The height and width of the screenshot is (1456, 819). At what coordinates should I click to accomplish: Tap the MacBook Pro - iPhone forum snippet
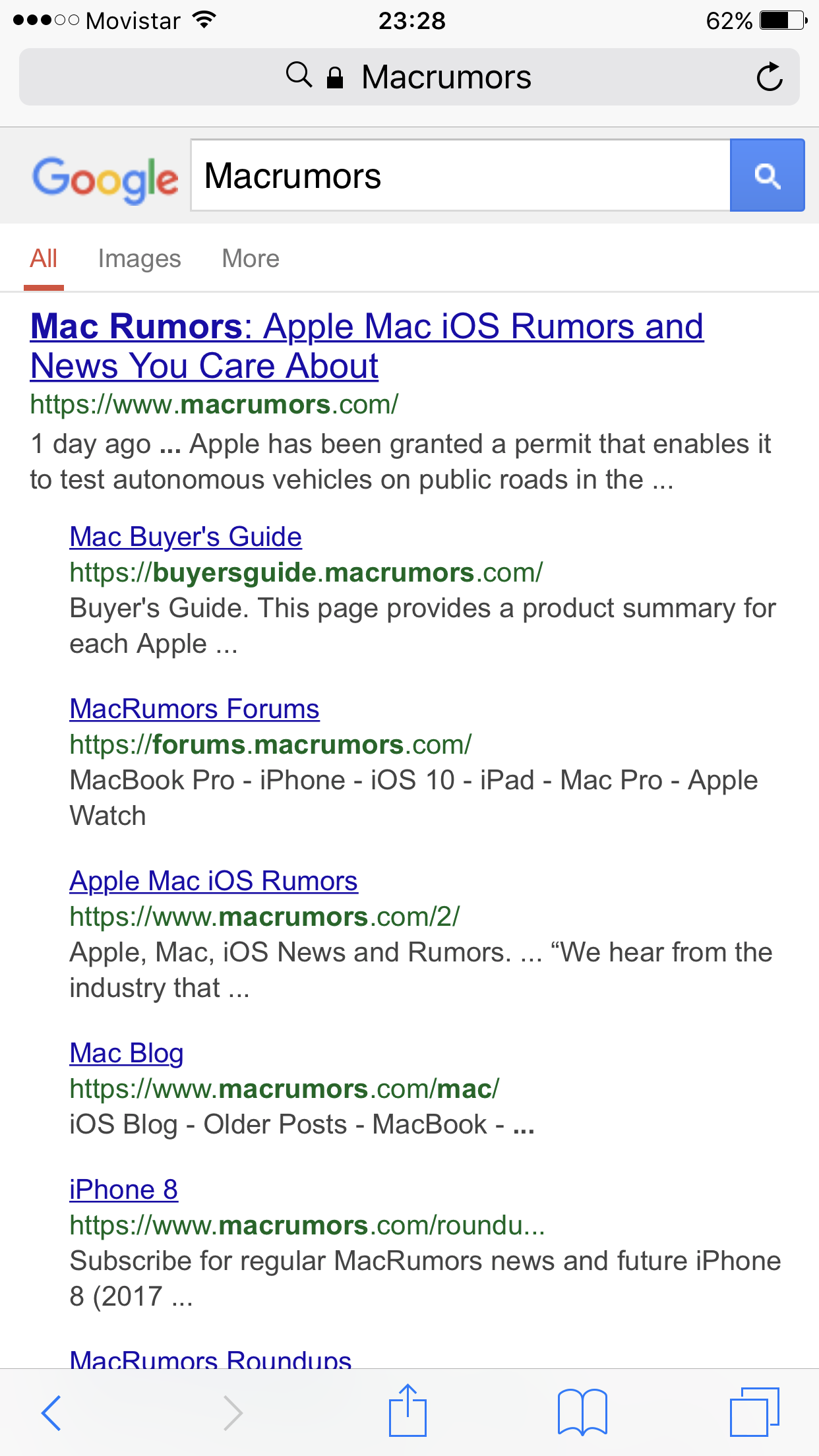coord(413,798)
